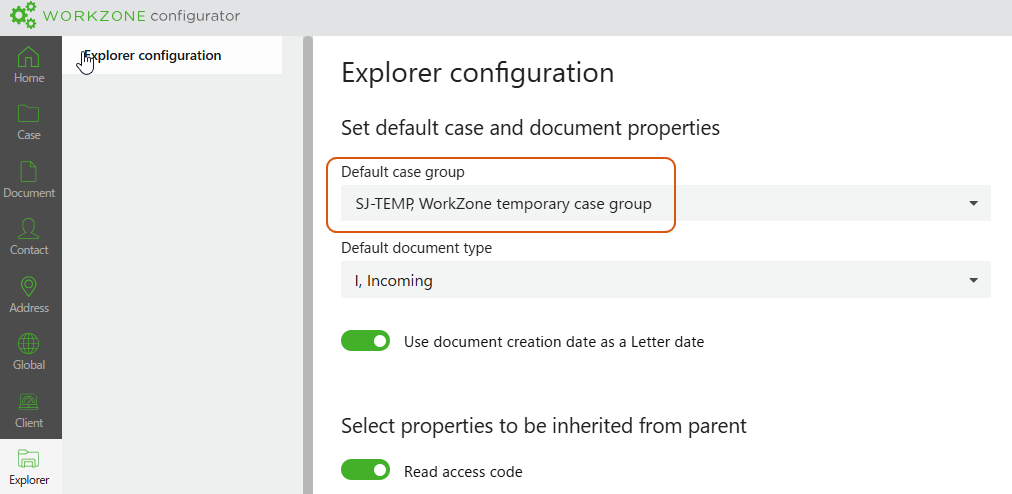Click the WorkZone gears logo

point(23,17)
